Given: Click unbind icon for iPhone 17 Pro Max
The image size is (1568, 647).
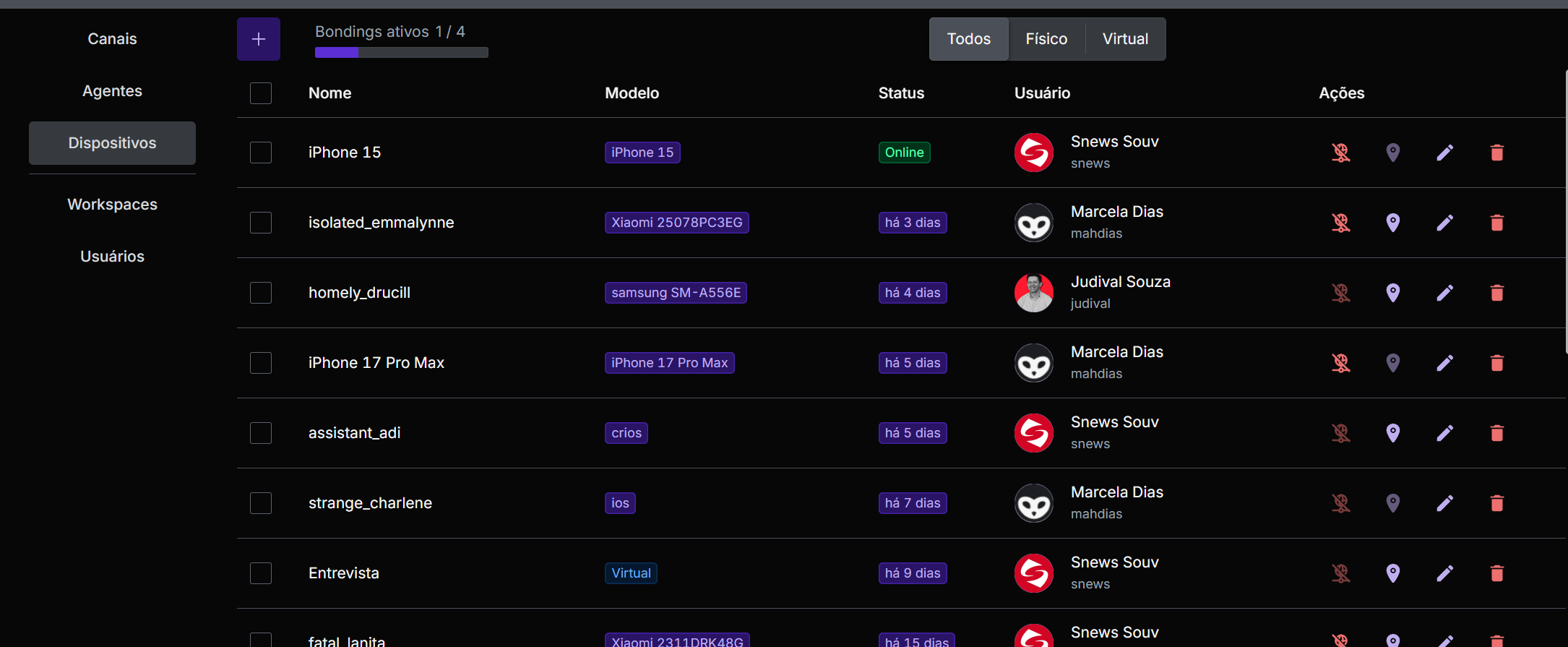Looking at the screenshot, I should tap(1341, 363).
